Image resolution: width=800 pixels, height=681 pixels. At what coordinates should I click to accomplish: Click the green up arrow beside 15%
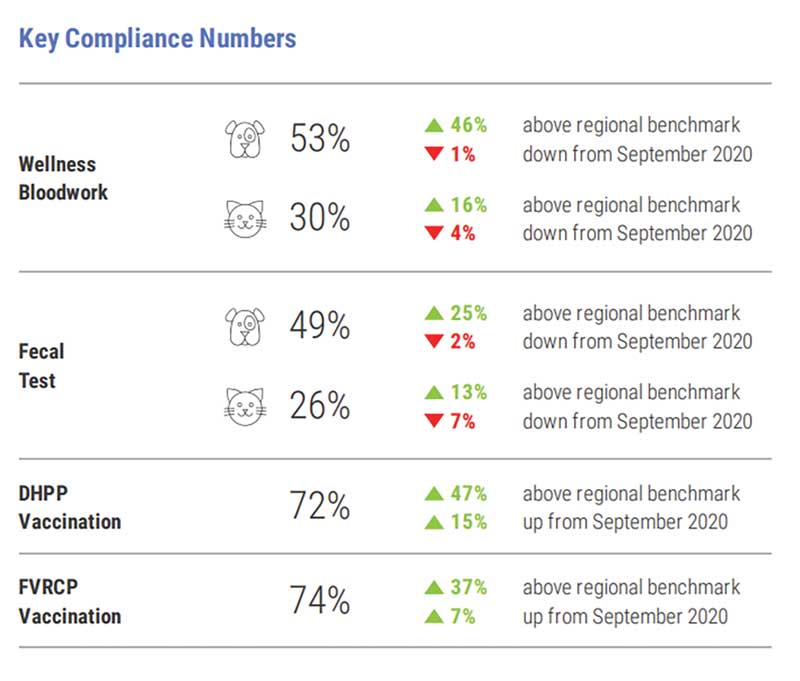pos(434,522)
